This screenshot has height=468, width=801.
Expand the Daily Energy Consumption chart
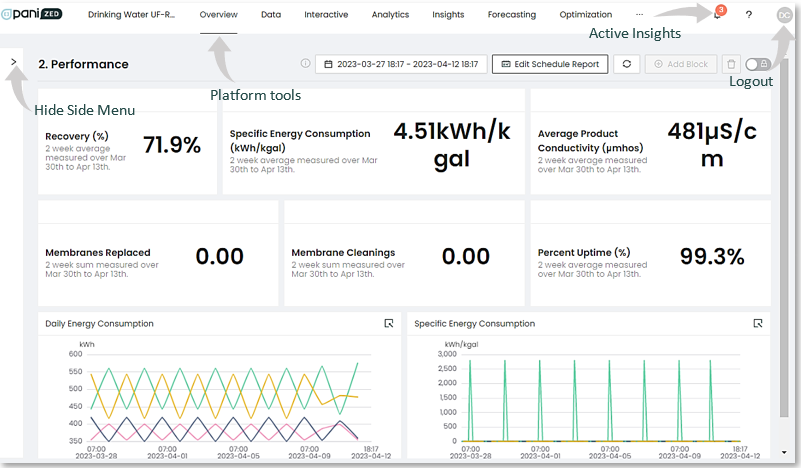click(x=389, y=323)
